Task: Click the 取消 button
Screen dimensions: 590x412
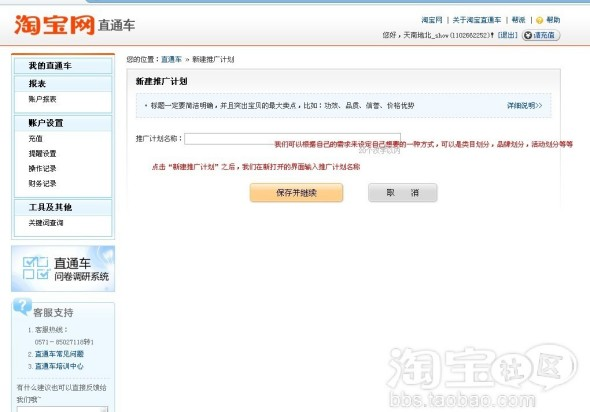Action: coord(403,193)
